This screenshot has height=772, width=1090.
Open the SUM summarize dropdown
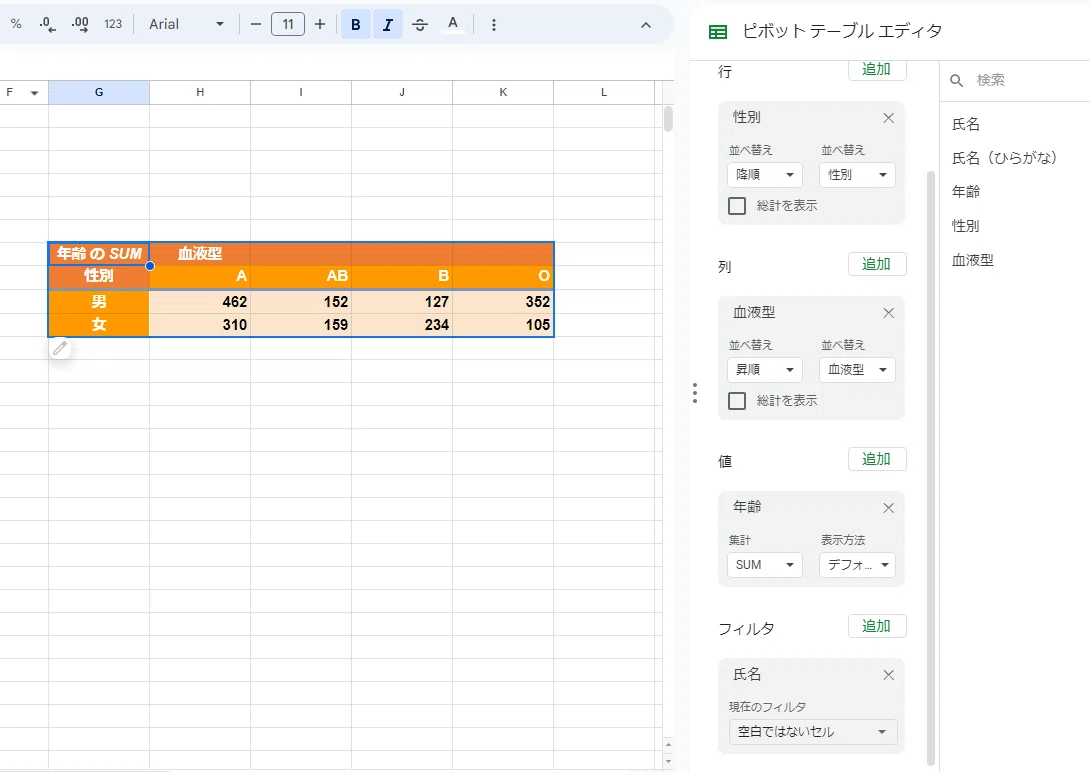click(765, 565)
